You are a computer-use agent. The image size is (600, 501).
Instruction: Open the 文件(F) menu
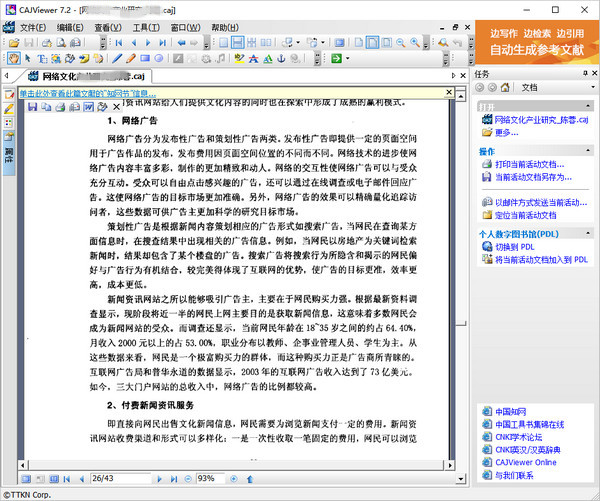[x=33, y=28]
